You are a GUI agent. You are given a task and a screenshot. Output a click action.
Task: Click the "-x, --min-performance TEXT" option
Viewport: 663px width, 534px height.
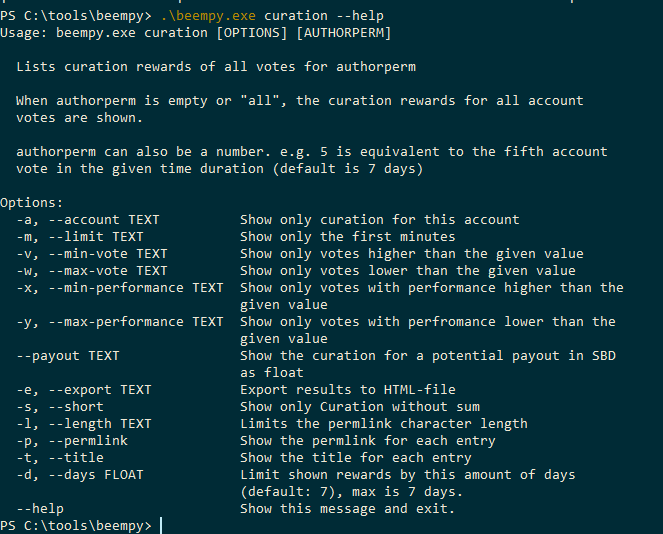(x=120, y=287)
